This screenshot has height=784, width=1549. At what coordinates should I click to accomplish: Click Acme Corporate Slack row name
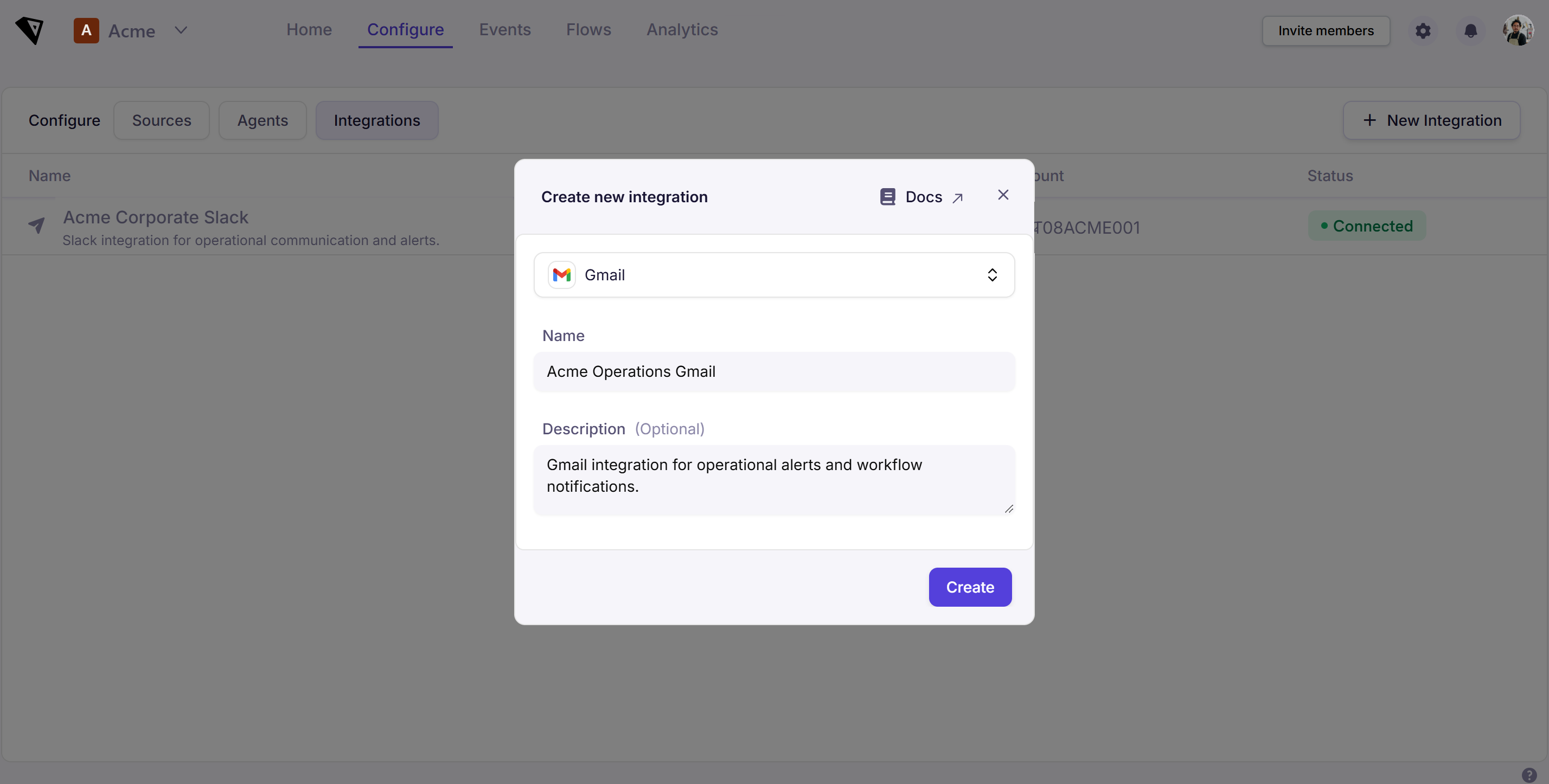point(156,217)
